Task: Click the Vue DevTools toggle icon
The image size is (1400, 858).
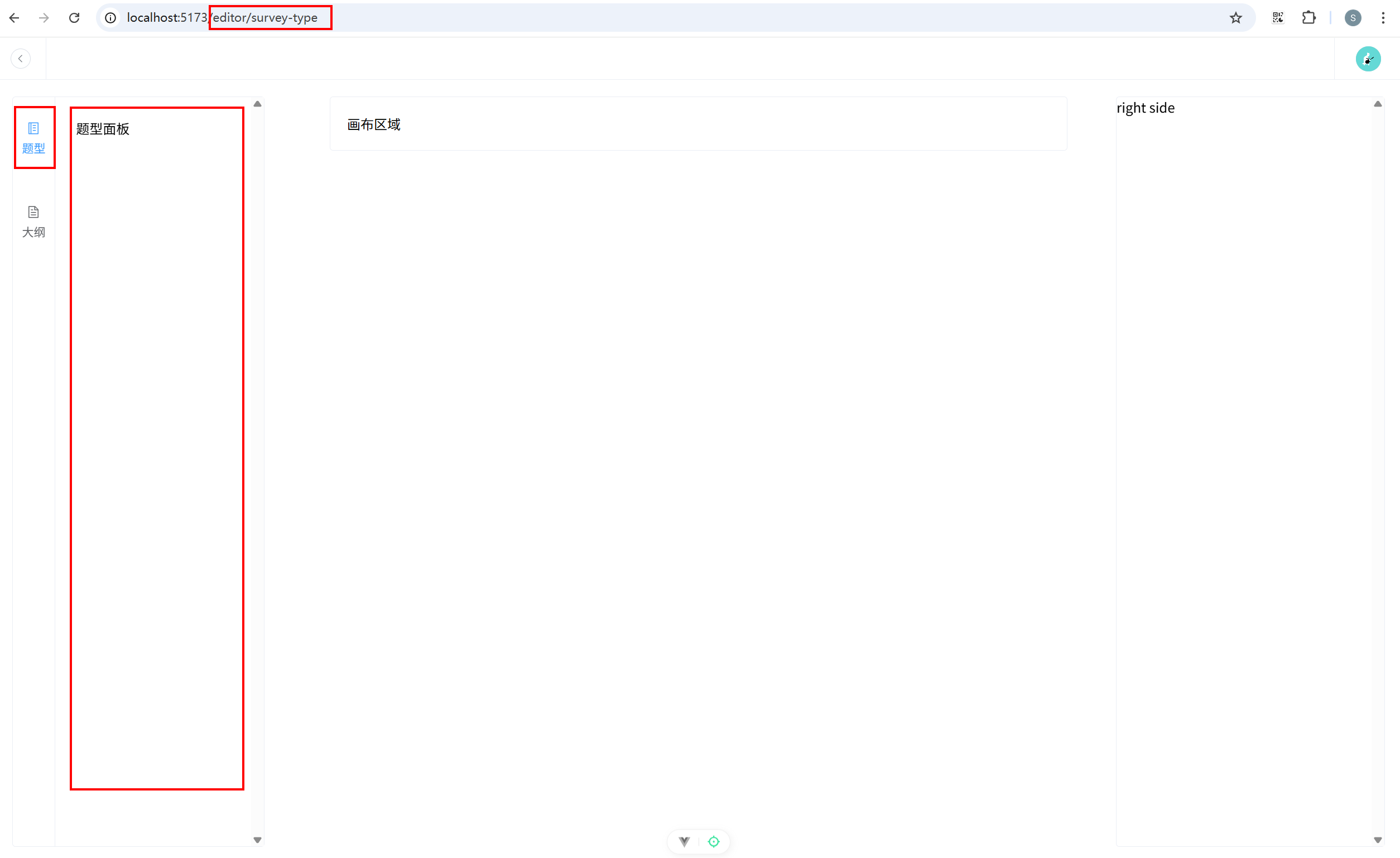Action: pos(684,841)
